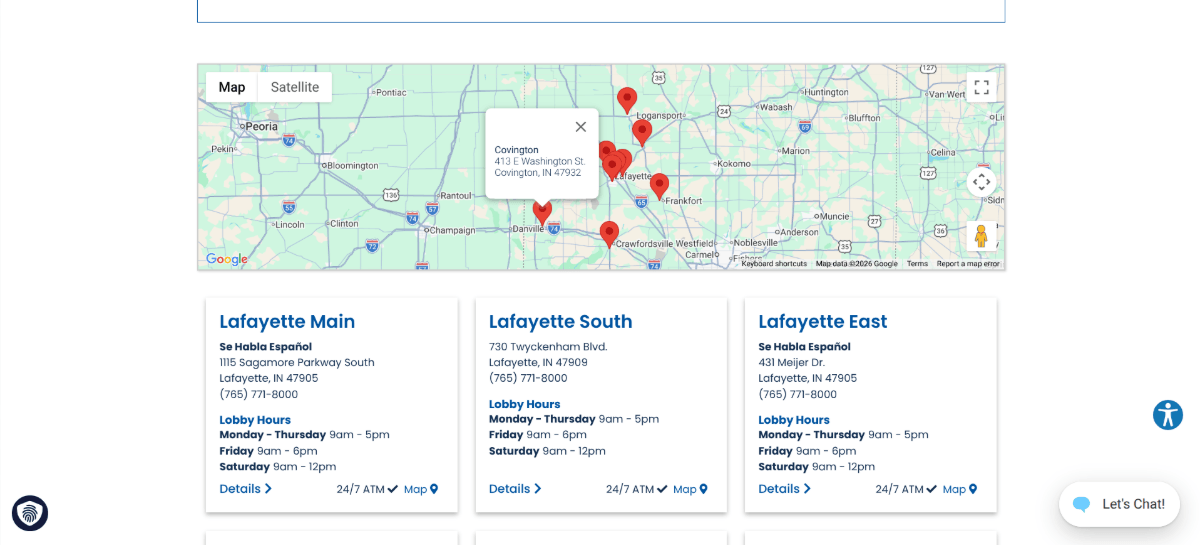The height and width of the screenshot is (545, 1200).
Task: Click Lobby Hours label in Lafayette South
Action: tap(525, 404)
